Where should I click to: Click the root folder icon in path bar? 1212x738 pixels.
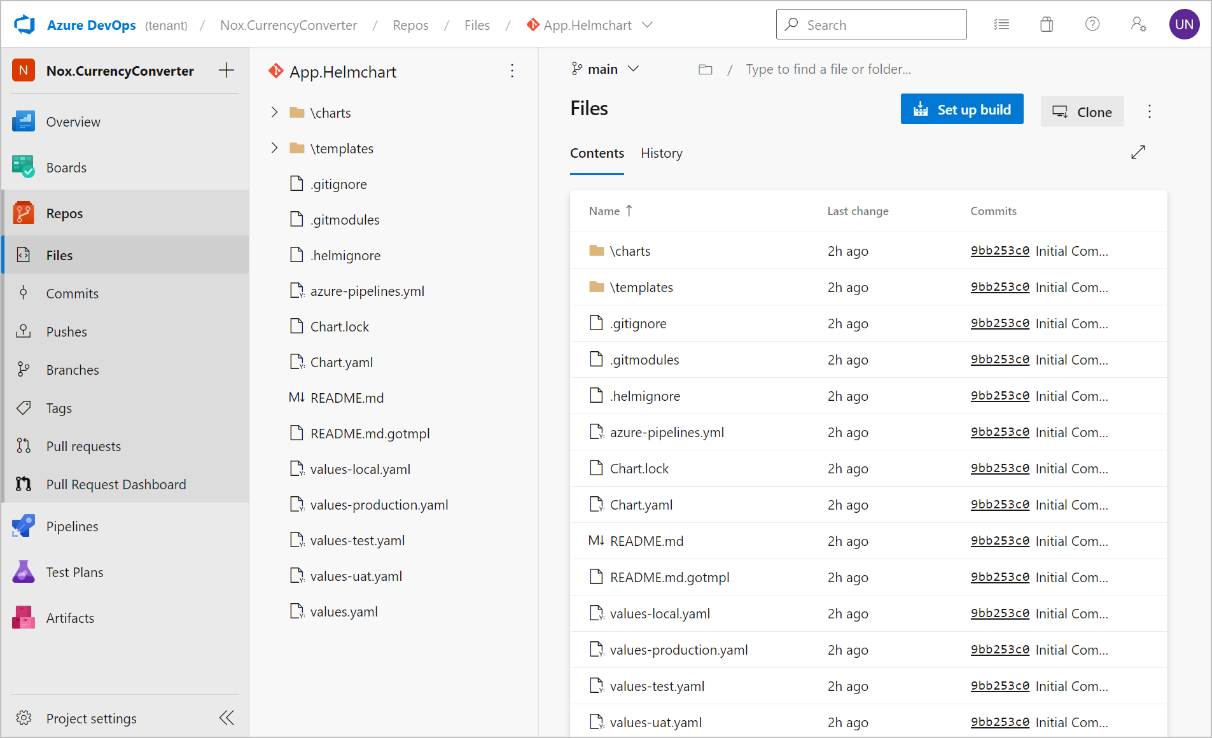[705, 69]
